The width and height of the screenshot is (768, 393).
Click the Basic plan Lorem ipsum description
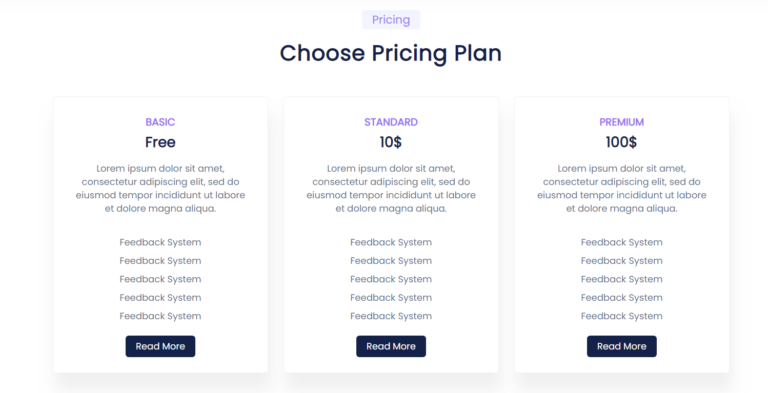(x=160, y=189)
